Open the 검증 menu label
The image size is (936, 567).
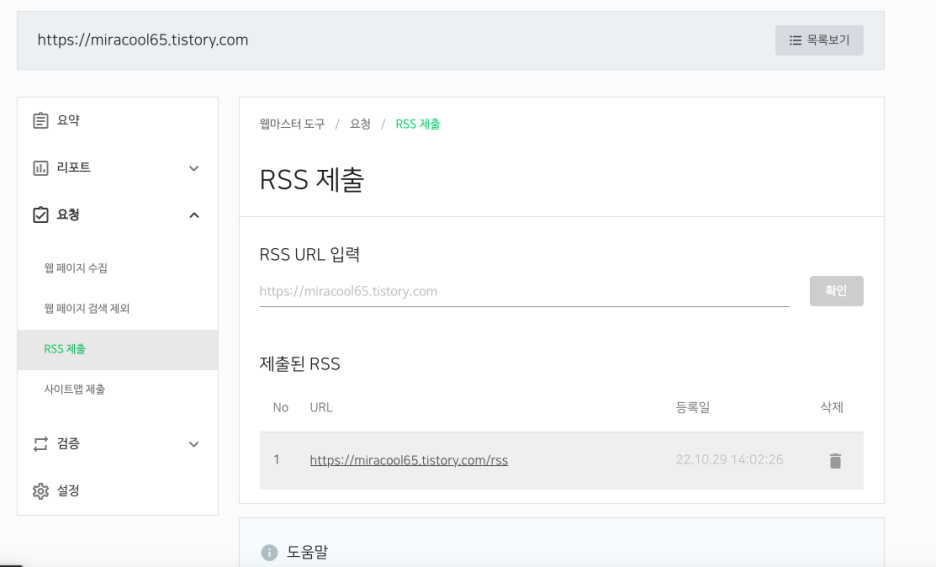68,443
